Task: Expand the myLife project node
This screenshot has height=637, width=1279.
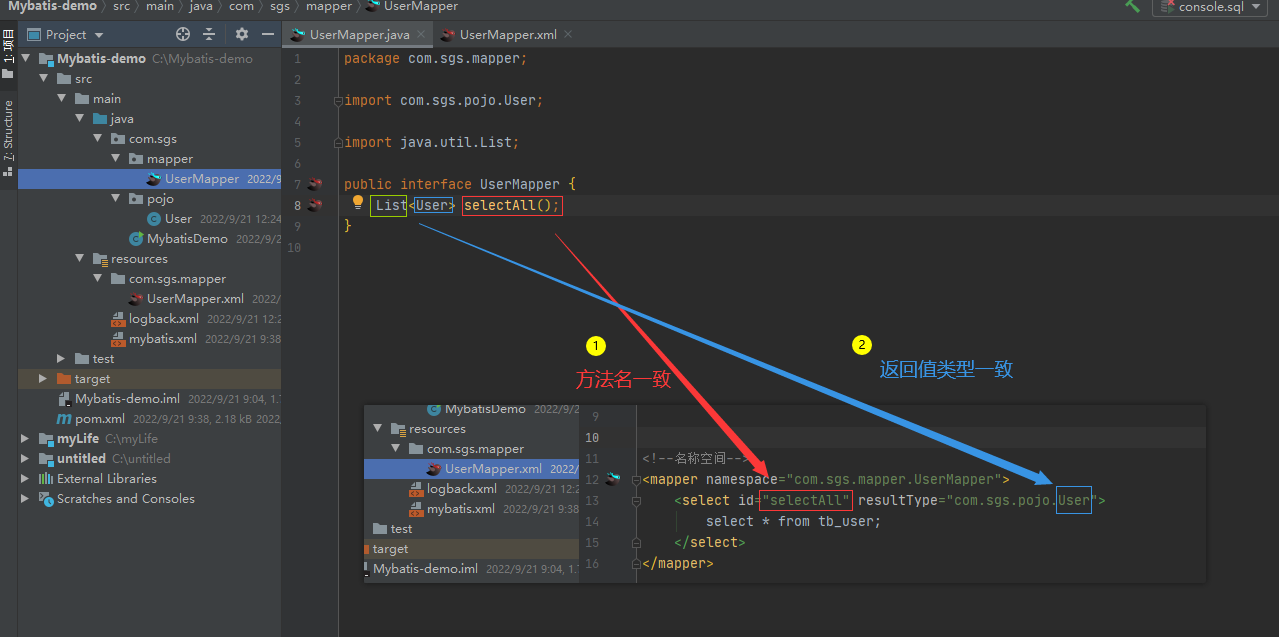Action: tap(25, 438)
